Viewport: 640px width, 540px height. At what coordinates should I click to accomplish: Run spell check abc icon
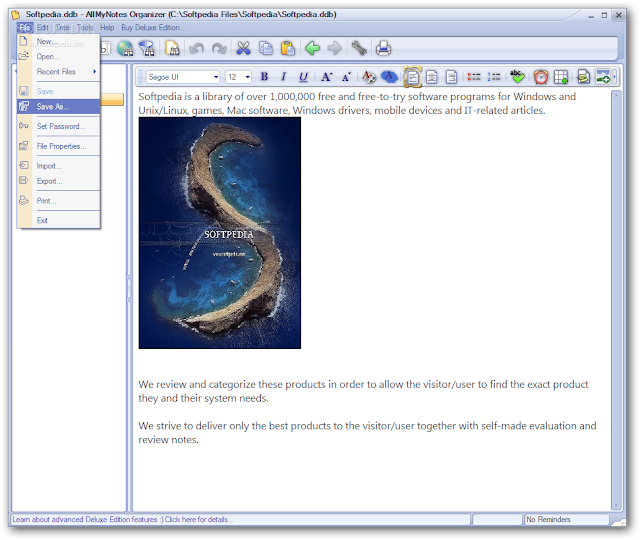pos(518,76)
